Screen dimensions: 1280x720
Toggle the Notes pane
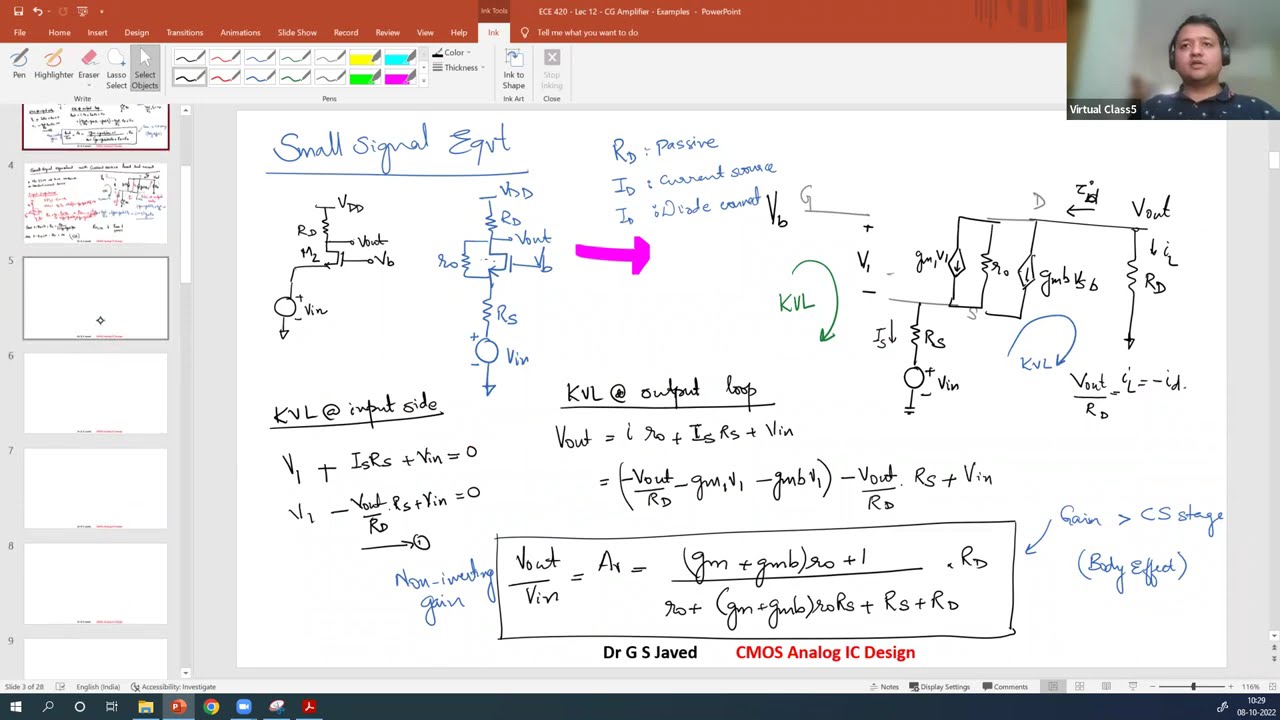(x=884, y=687)
